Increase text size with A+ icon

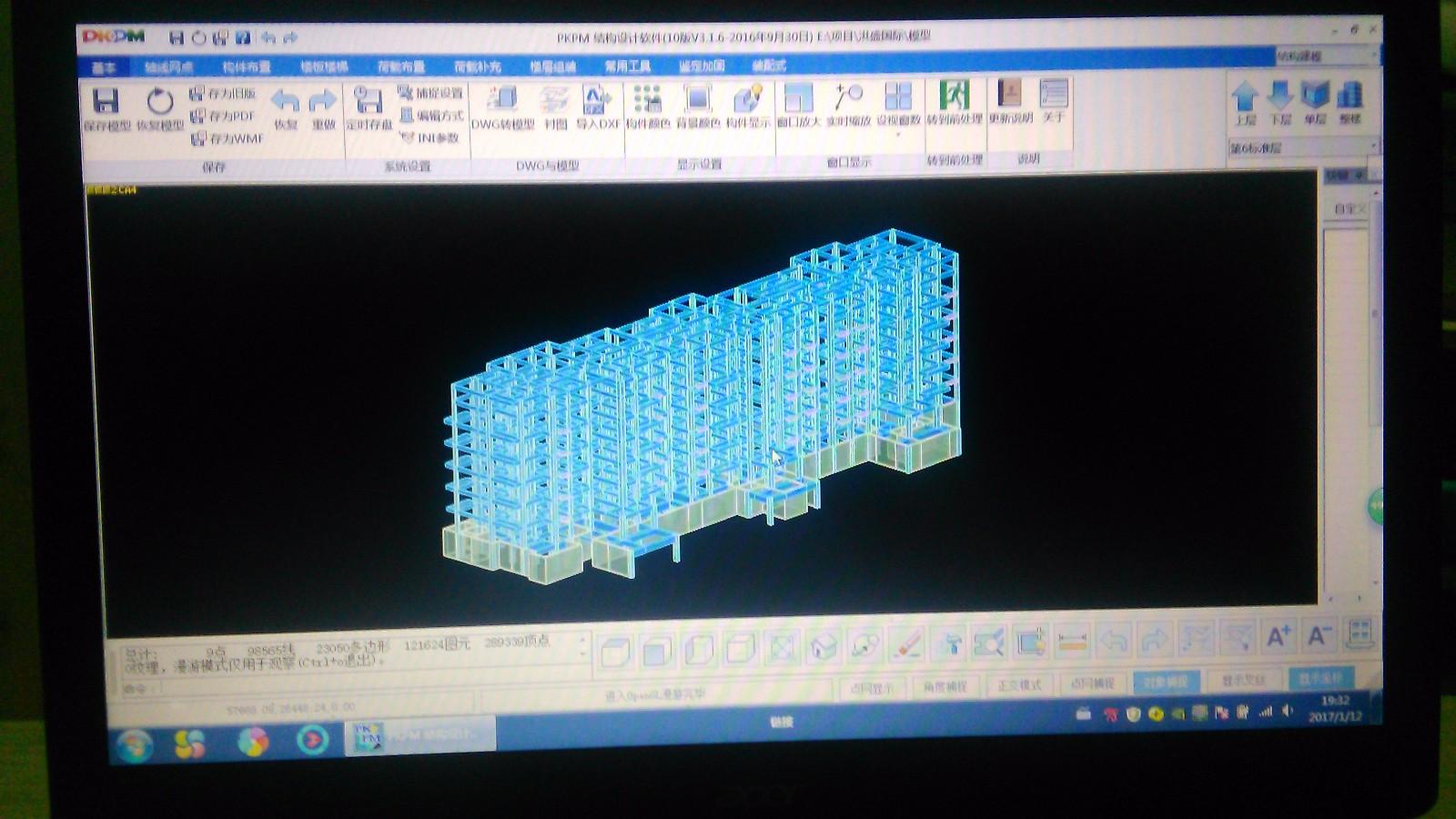pos(1279,638)
